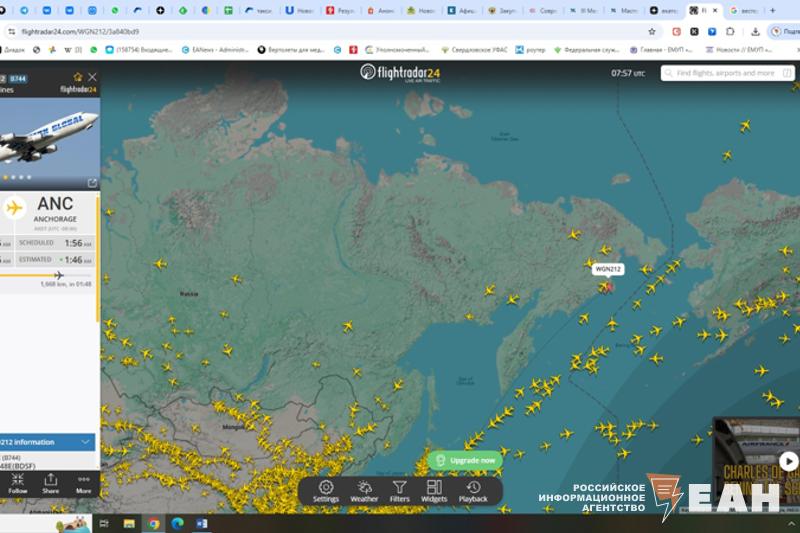Open the More options for flight
The height and width of the screenshot is (533, 800).
[83, 483]
